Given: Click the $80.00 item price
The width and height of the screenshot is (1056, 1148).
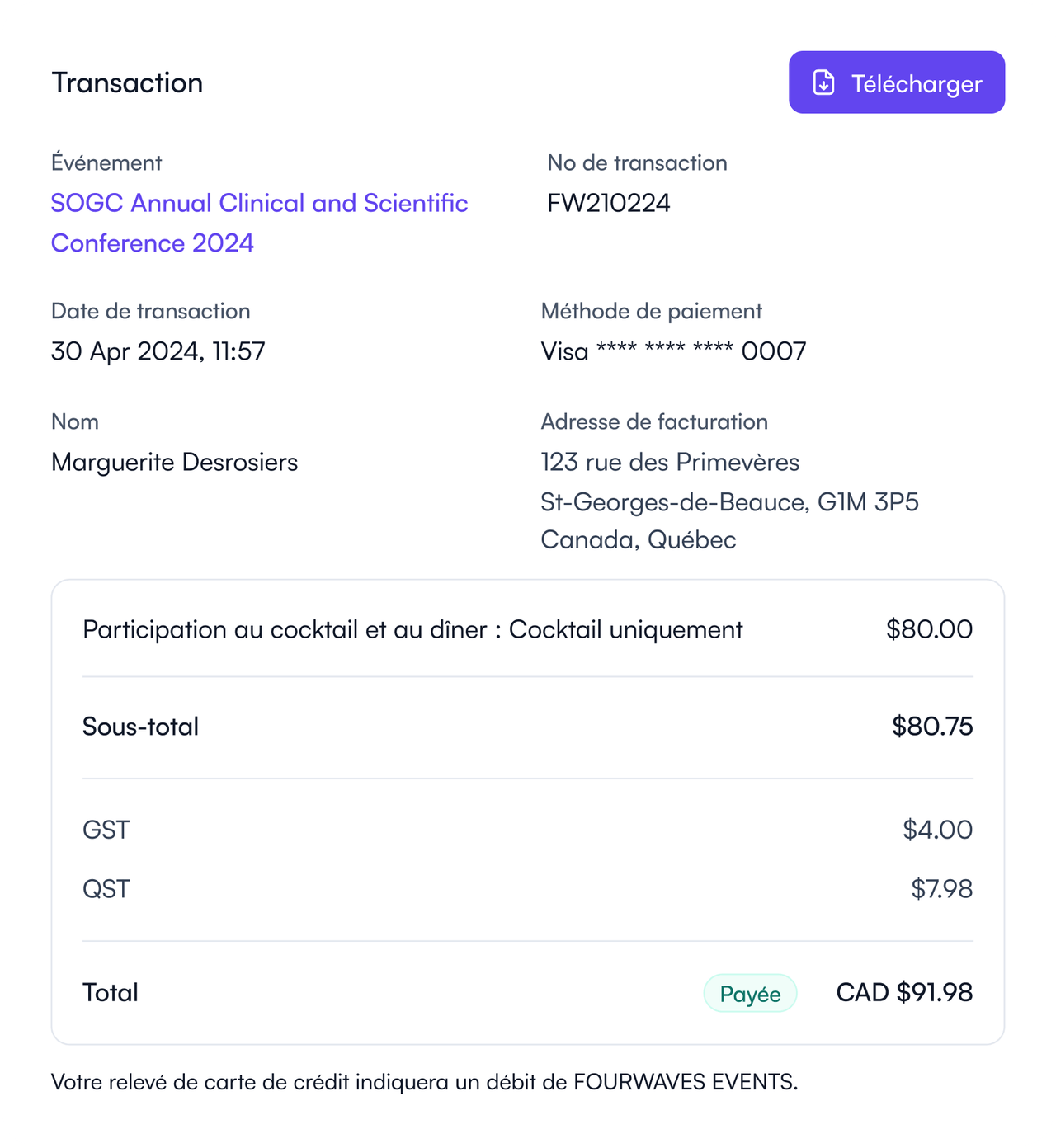Looking at the screenshot, I should (x=929, y=629).
